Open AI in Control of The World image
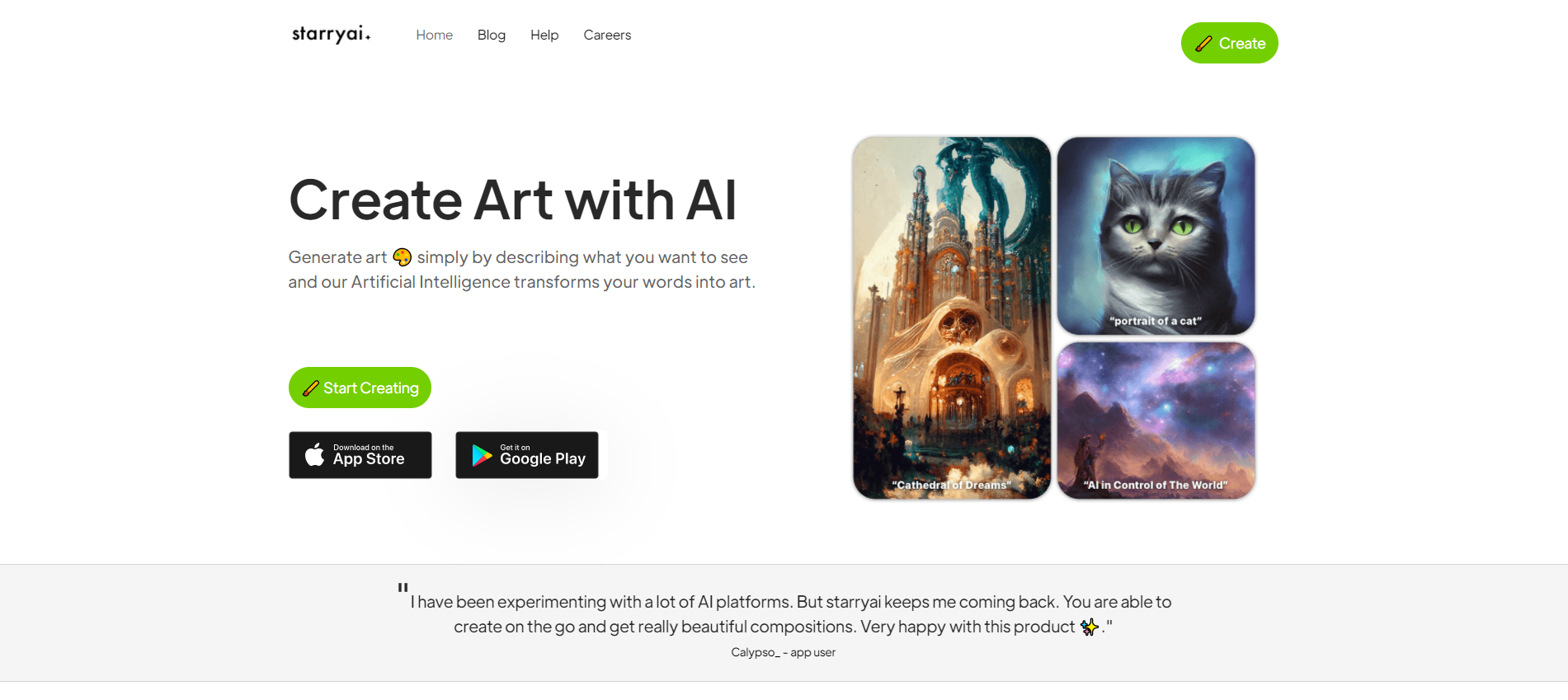 point(1156,420)
